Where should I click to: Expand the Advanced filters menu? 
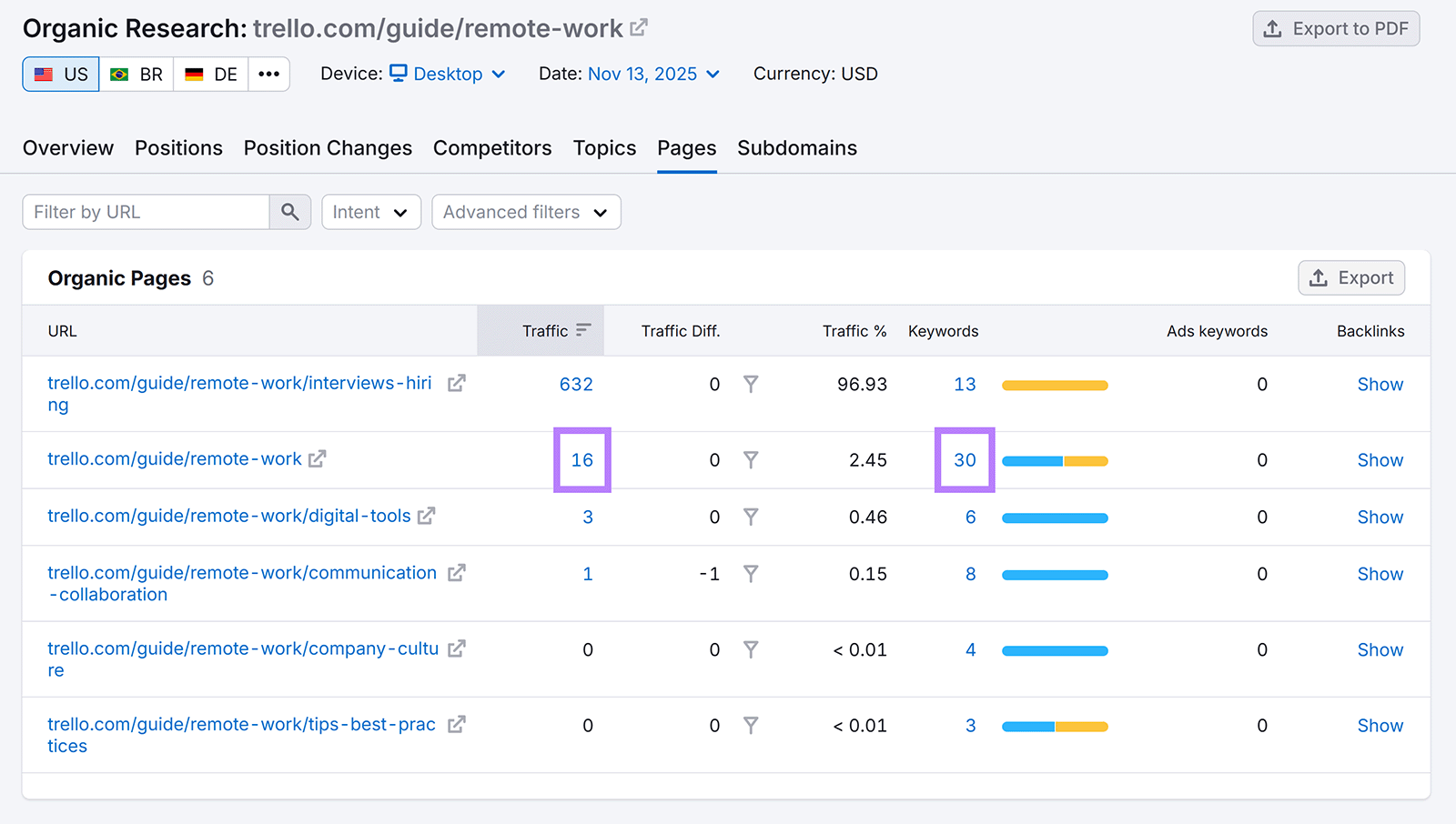(x=526, y=212)
